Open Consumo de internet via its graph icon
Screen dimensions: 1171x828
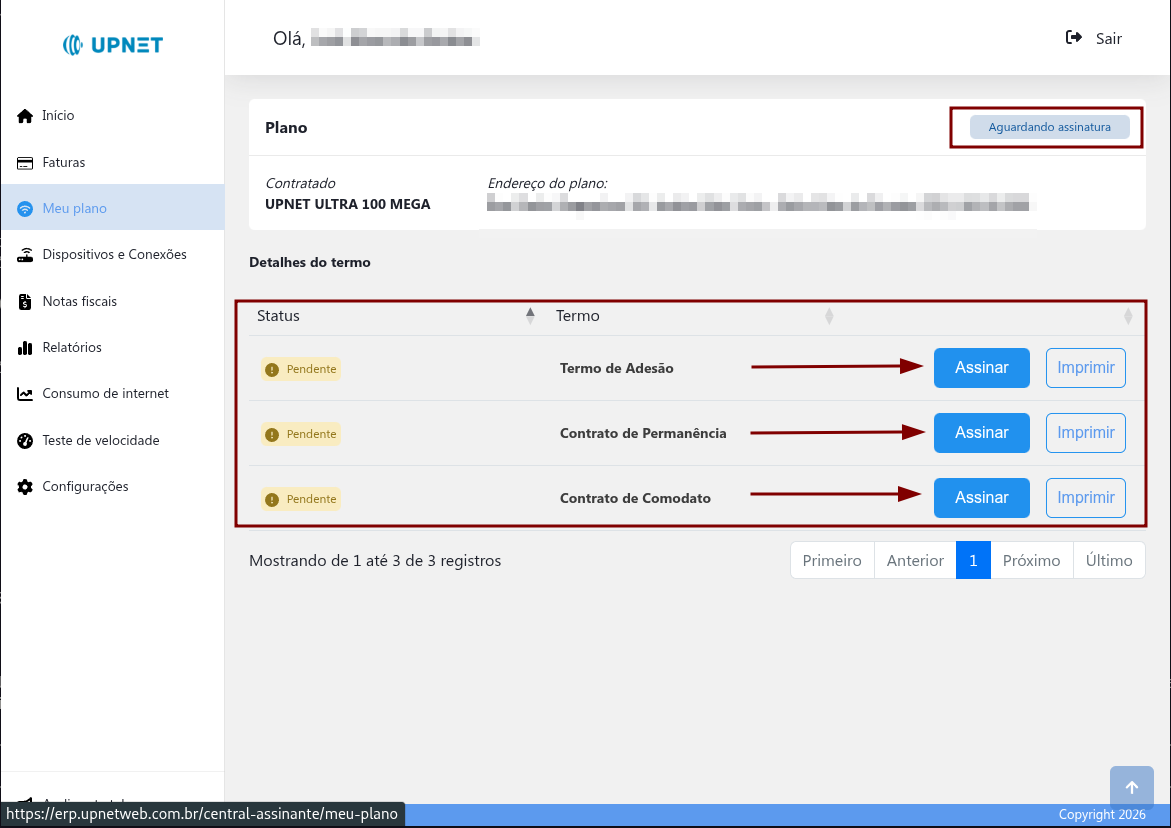tap(24, 393)
